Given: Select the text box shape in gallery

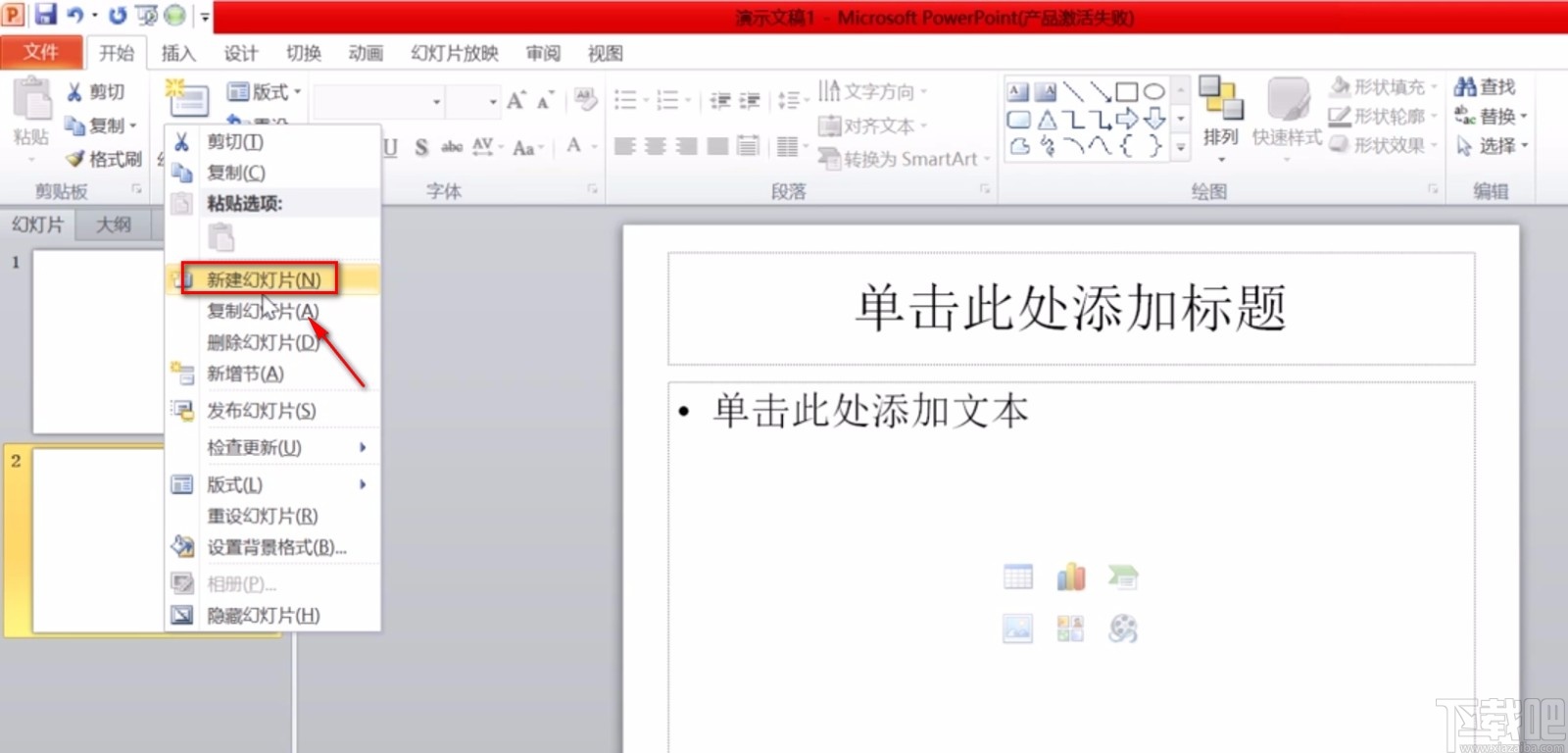Looking at the screenshot, I should click(1018, 92).
